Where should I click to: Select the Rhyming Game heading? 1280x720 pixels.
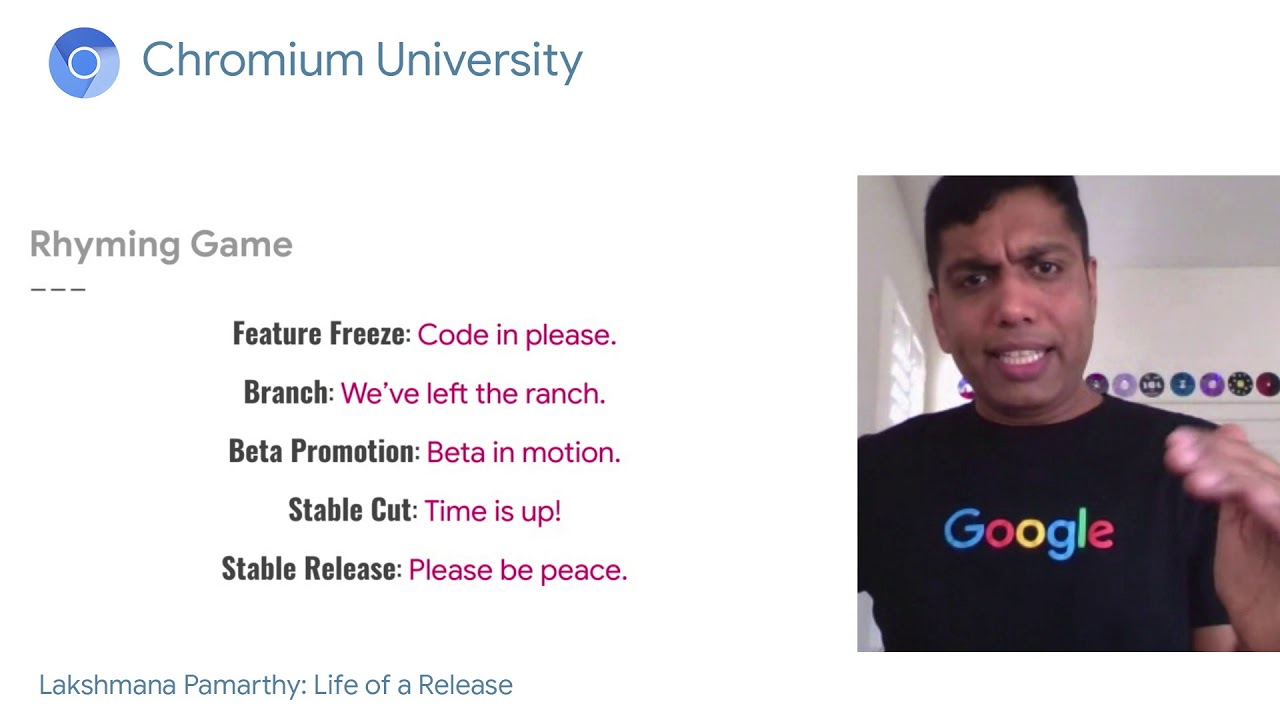161,245
